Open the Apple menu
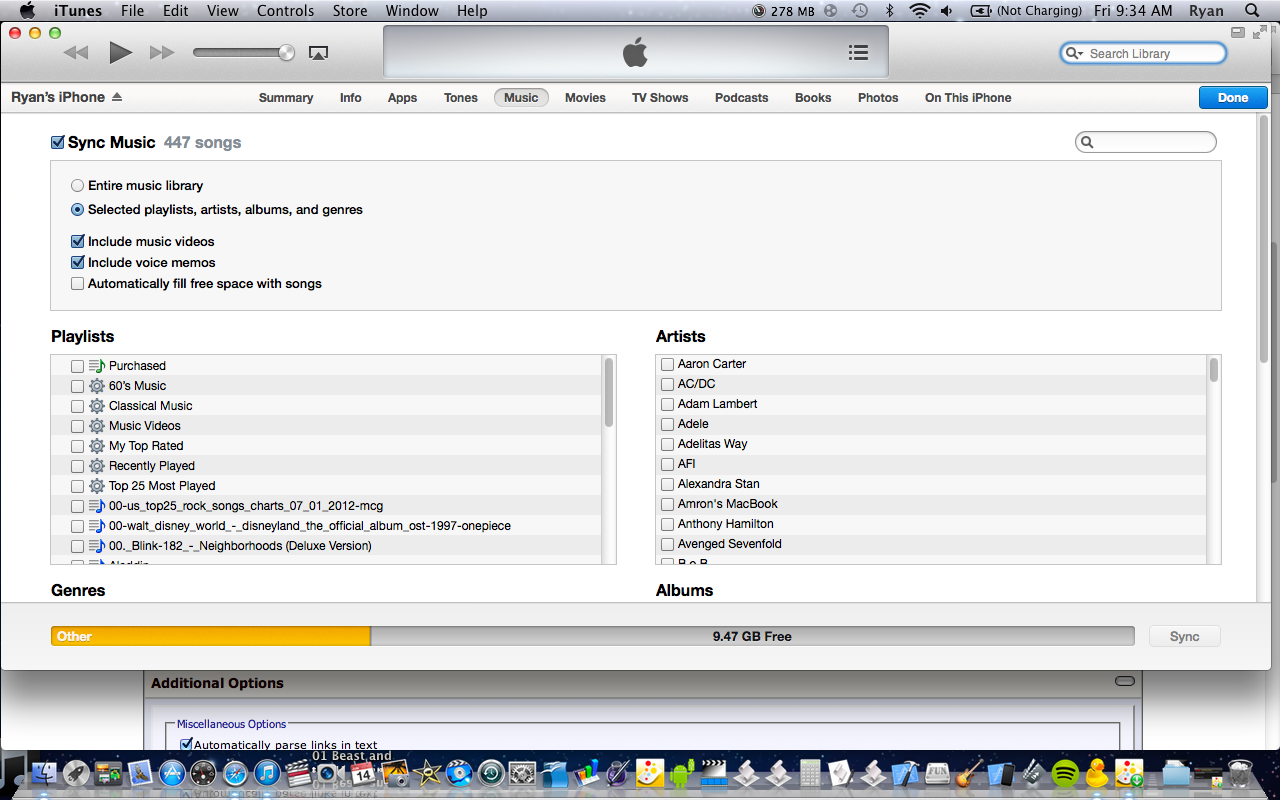This screenshot has width=1280, height=800. point(27,11)
